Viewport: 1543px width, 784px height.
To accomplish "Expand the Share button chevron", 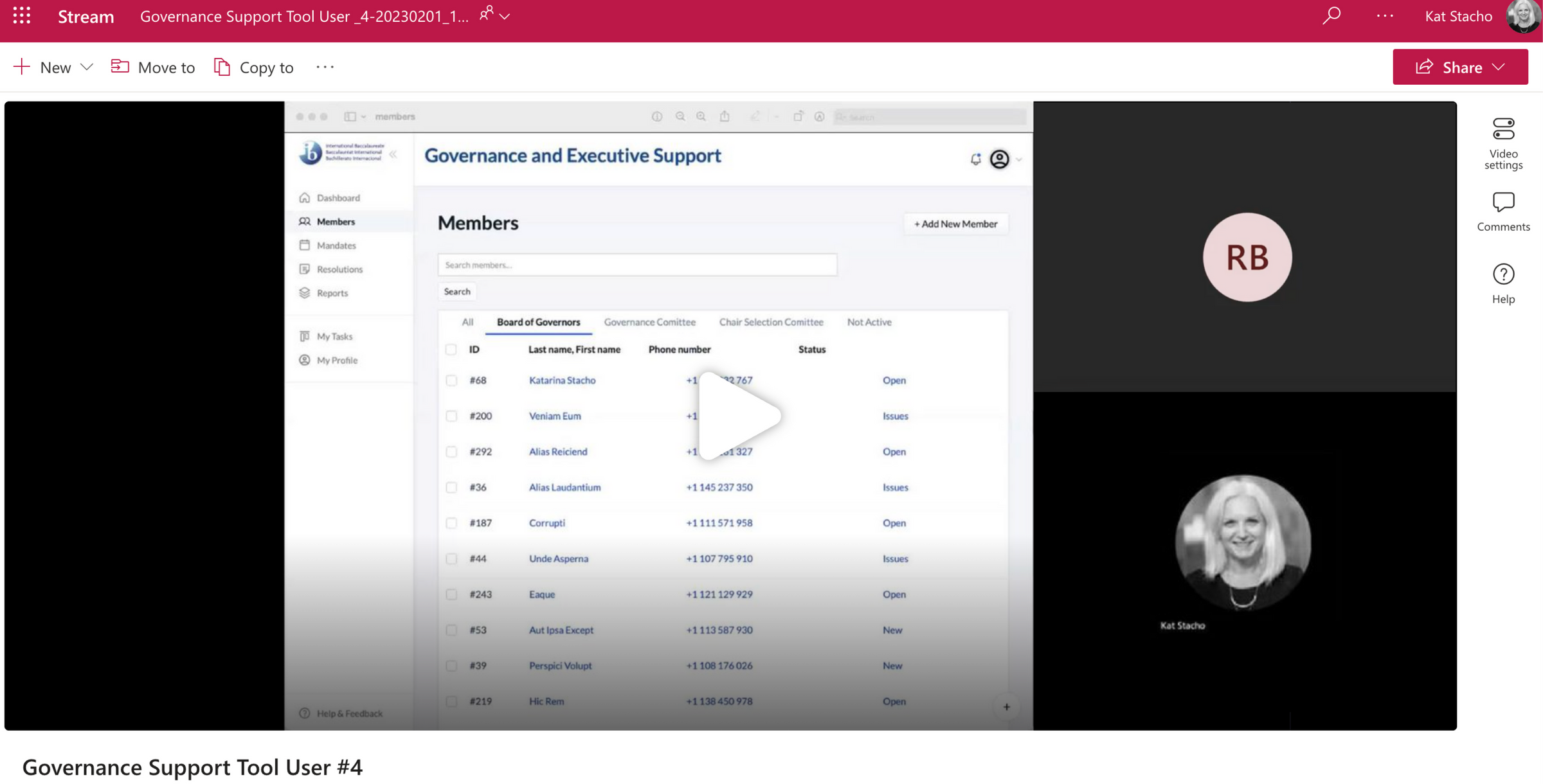I will [1499, 67].
